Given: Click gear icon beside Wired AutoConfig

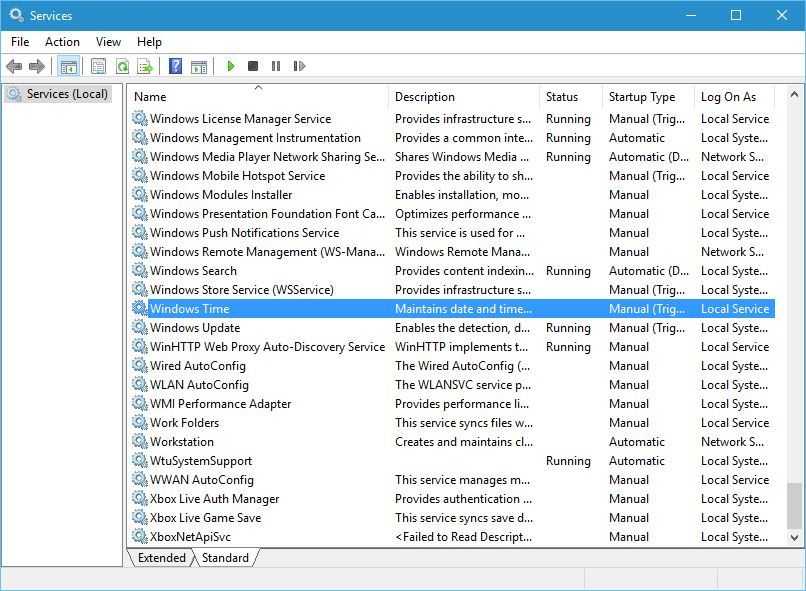Looking at the screenshot, I should [x=139, y=365].
